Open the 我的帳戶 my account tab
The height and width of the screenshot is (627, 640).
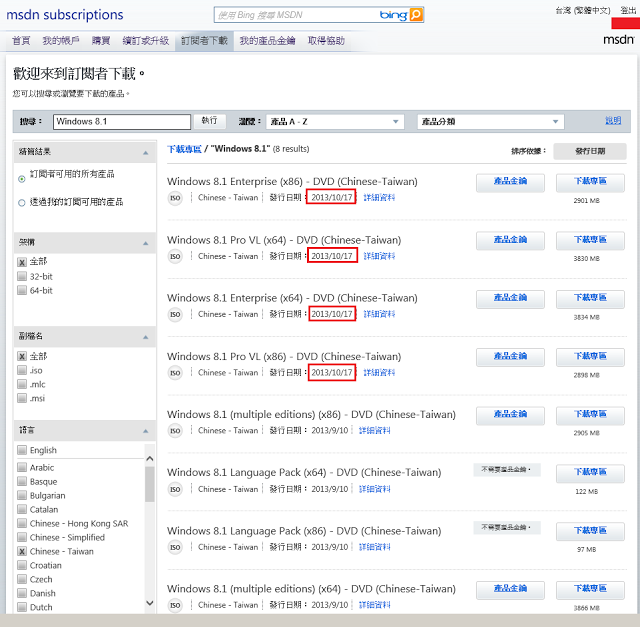pos(61,41)
